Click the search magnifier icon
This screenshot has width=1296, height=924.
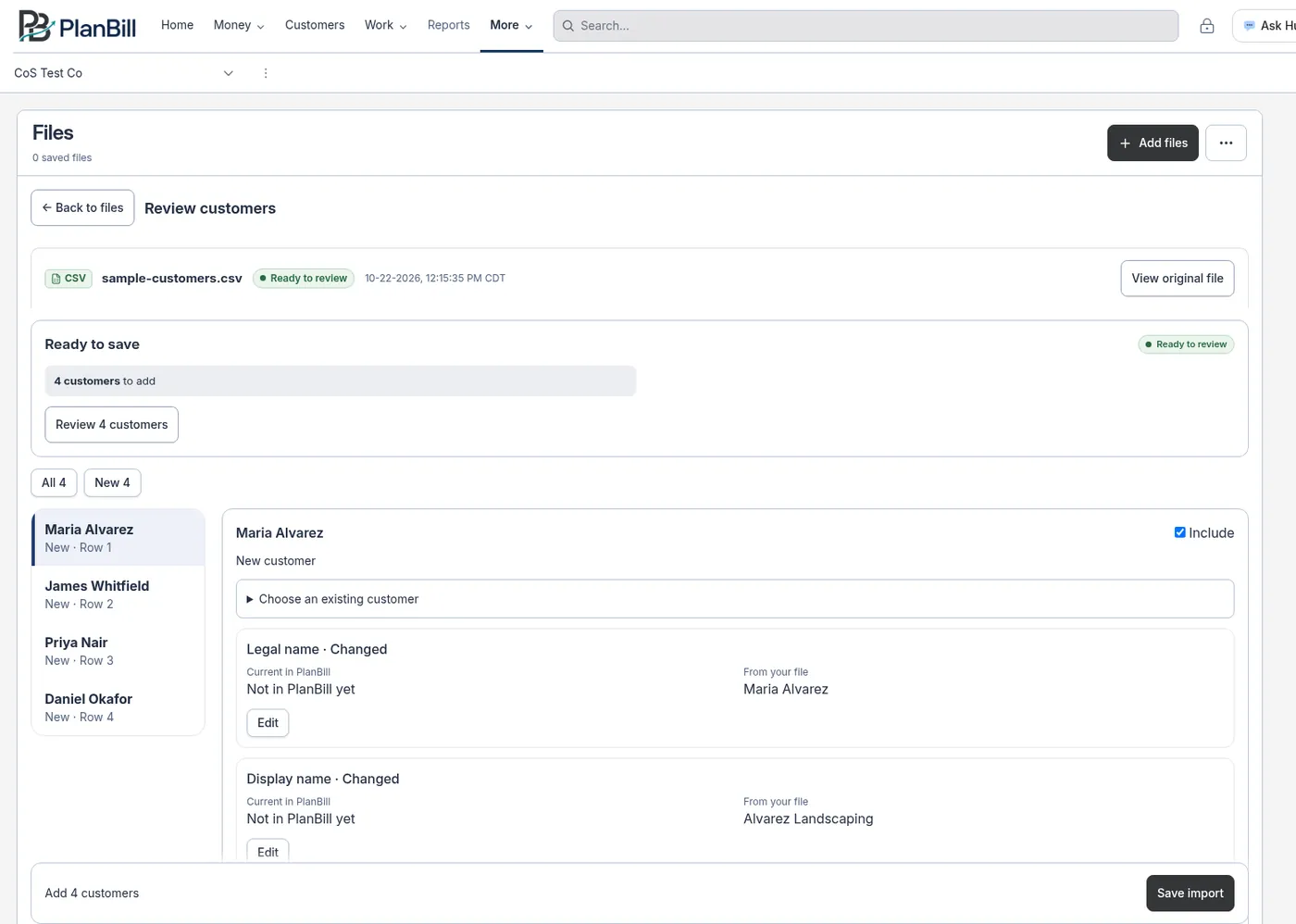pyautogui.click(x=568, y=26)
